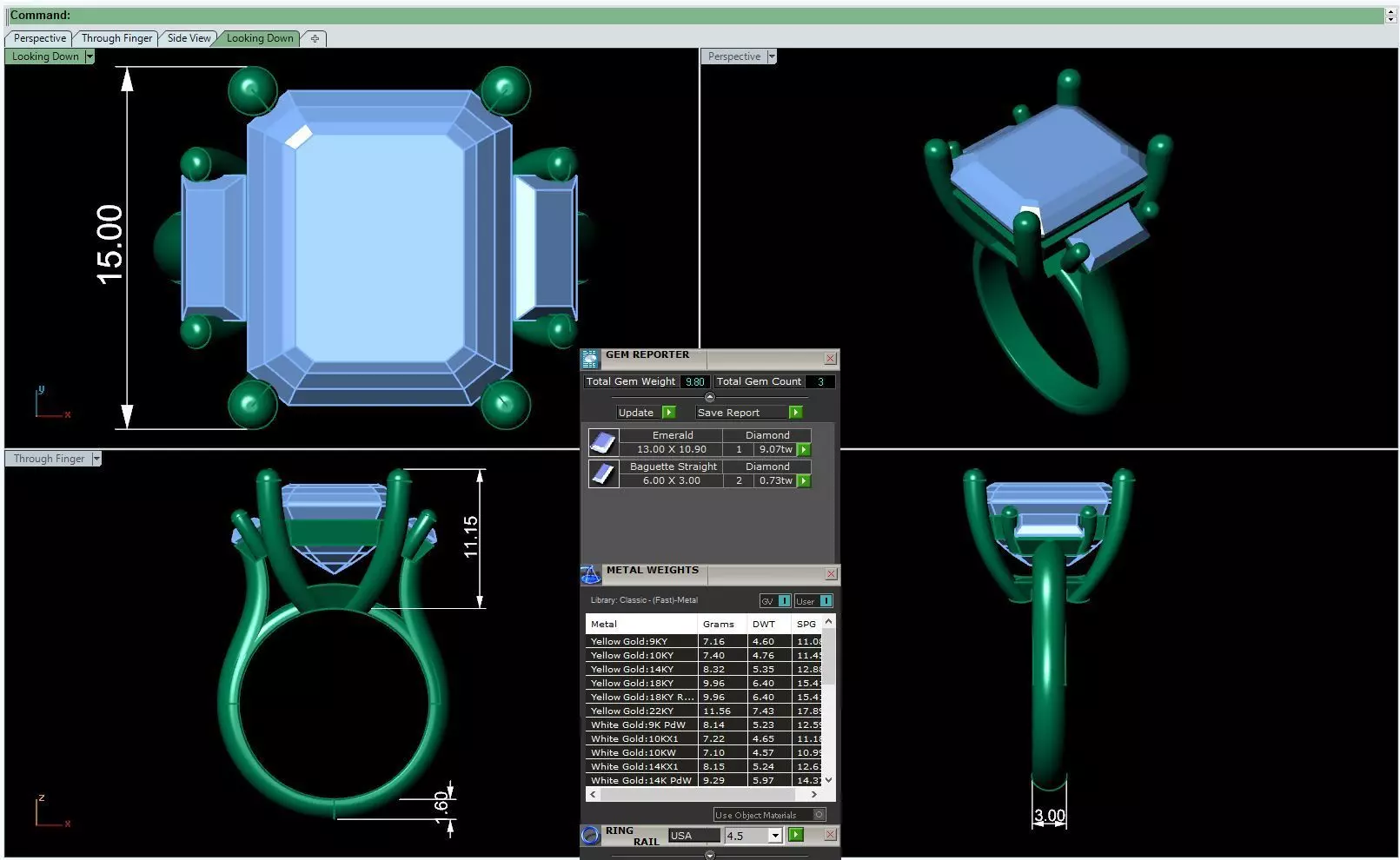Click the Emerald 13.00 X 10.90 size cell
1400x860 pixels.
point(671,450)
